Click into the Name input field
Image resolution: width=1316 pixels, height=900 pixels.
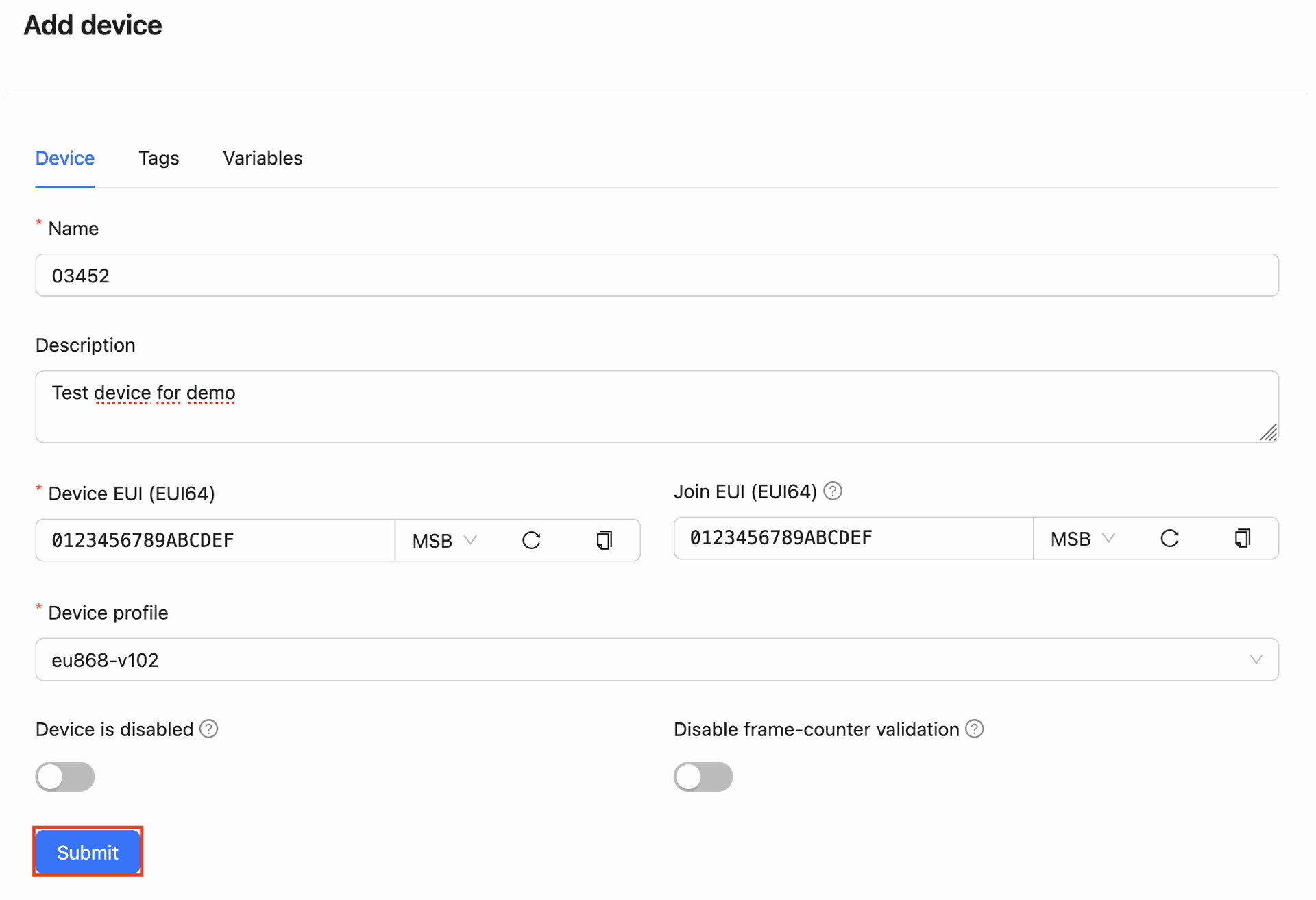pyautogui.click(x=657, y=276)
